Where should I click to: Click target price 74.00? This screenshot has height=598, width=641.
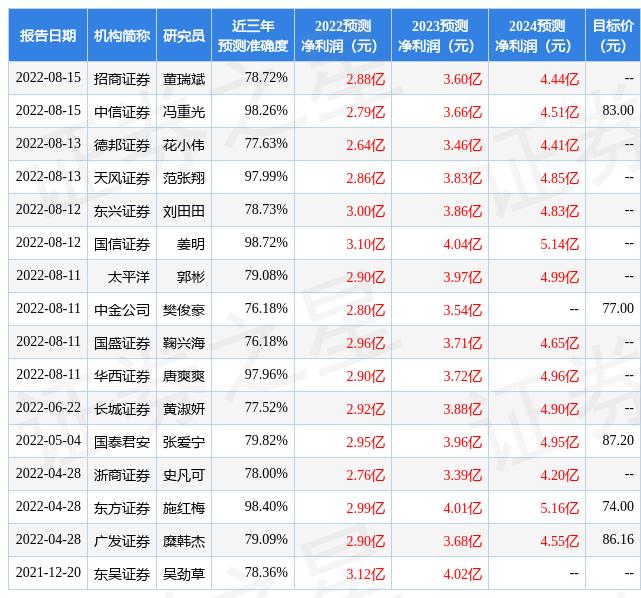pos(618,506)
